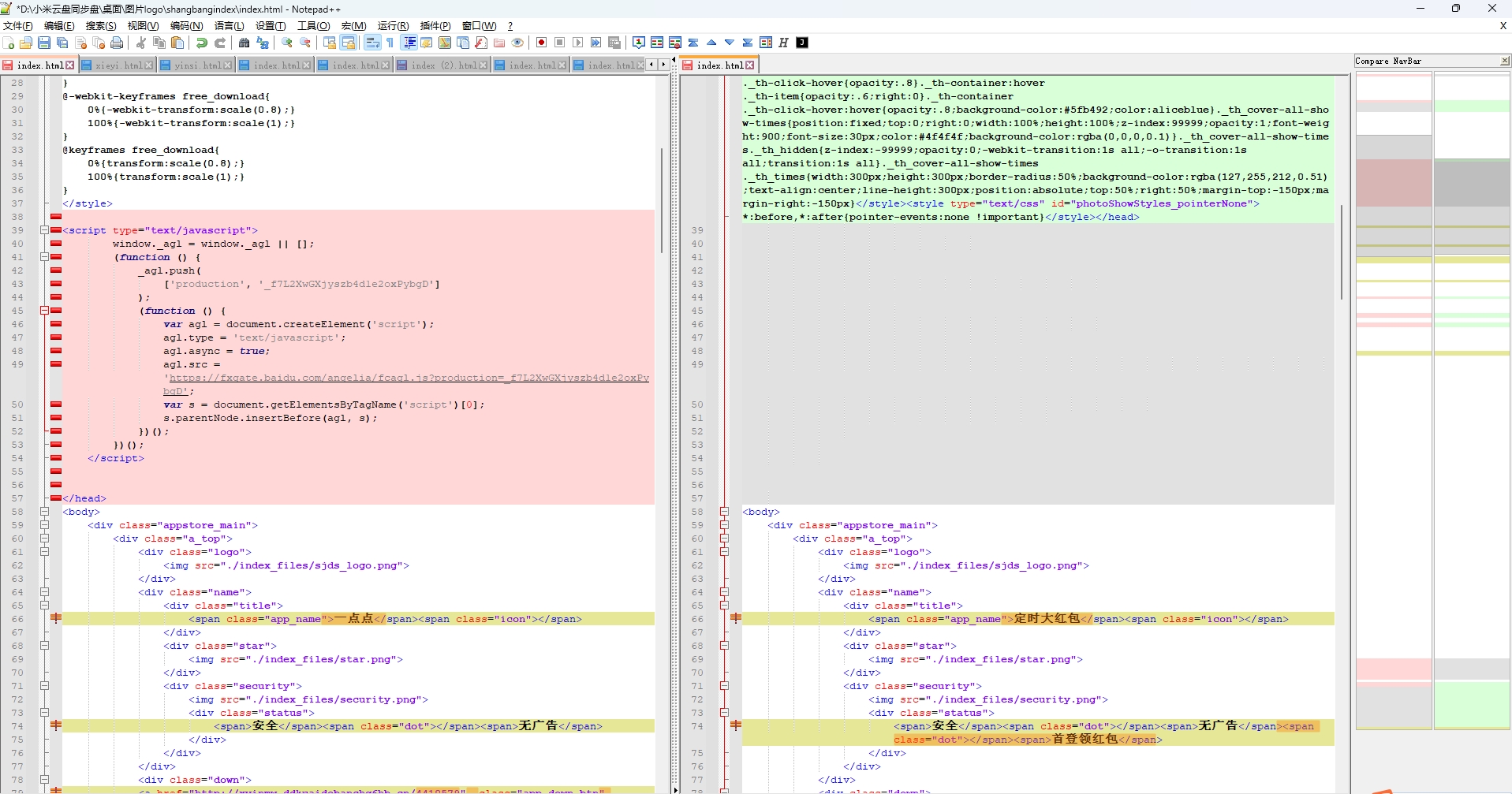Toggle Word Wrap mode
The height and width of the screenshot is (794, 1512).
pos(373,43)
